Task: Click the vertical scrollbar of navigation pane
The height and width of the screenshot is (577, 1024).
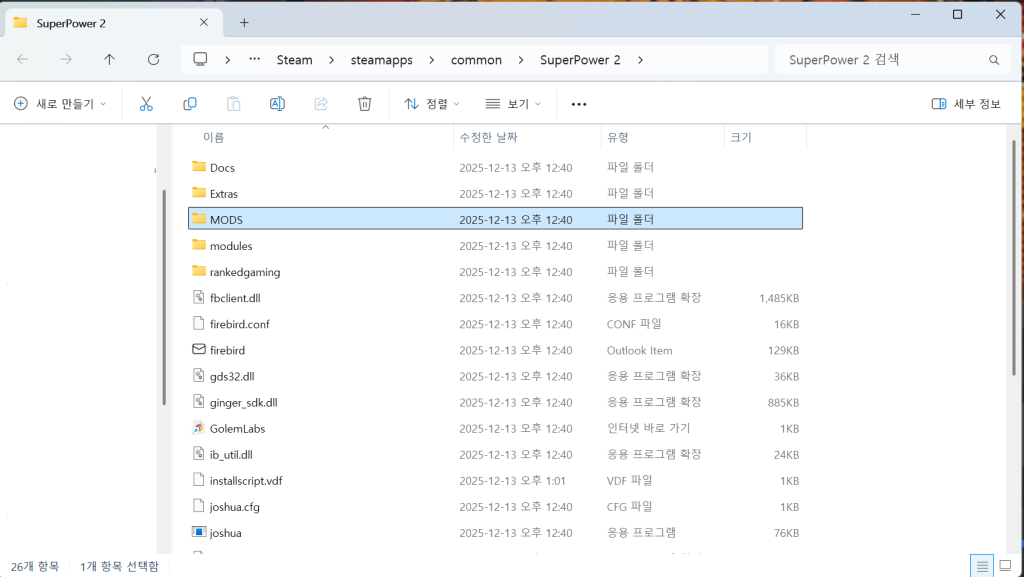Action: (x=163, y=300)
